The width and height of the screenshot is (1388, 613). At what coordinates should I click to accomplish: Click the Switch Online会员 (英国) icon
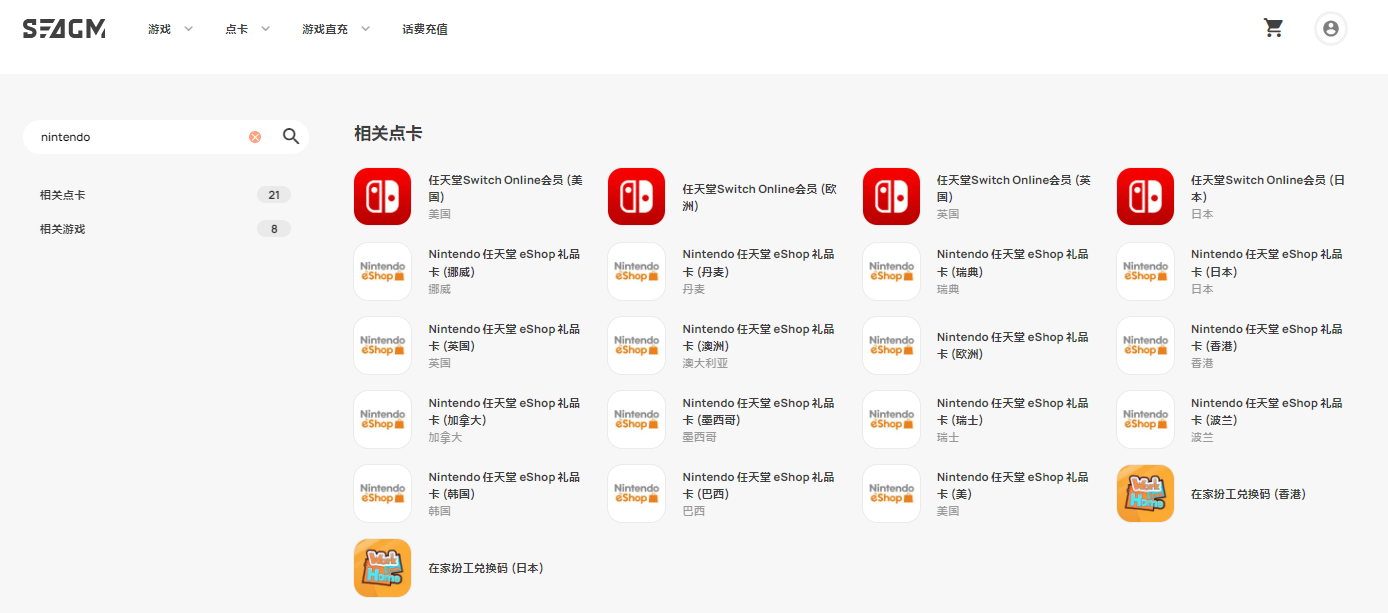coord(891,197)
